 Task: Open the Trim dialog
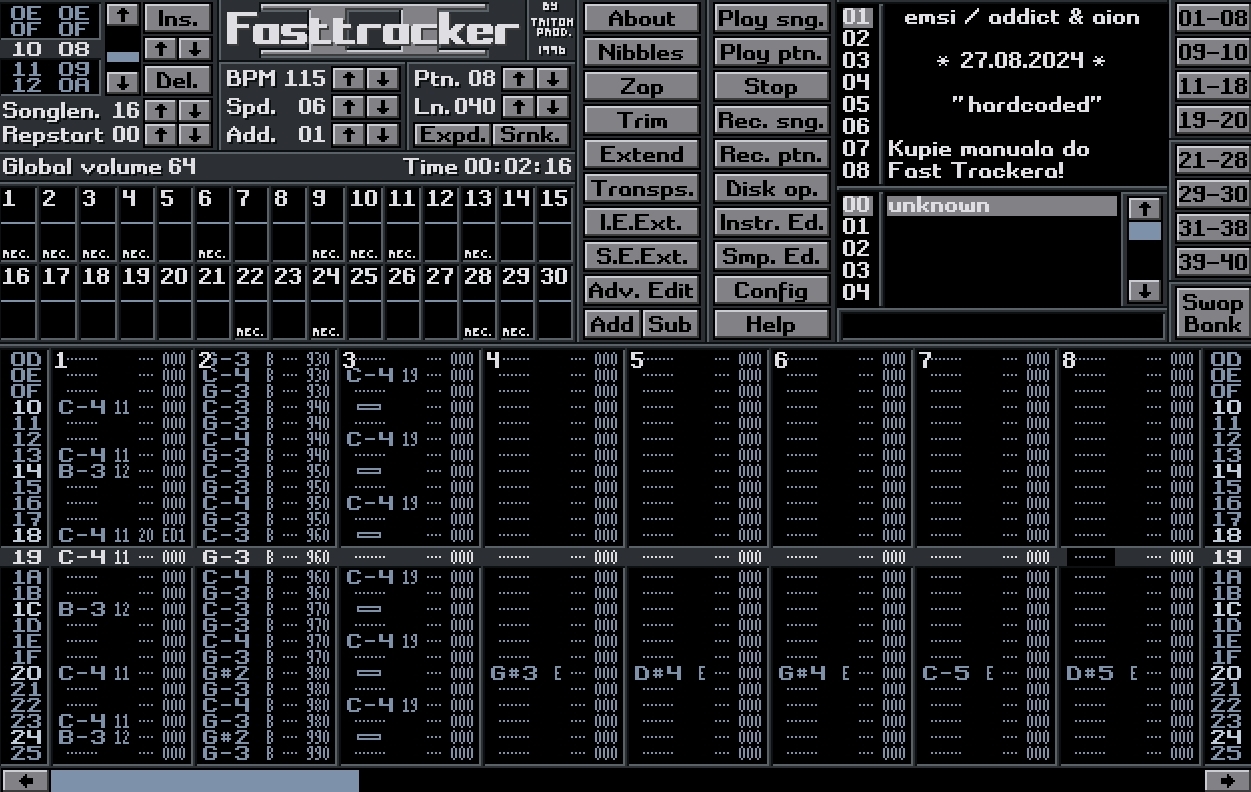pos(641,120)
